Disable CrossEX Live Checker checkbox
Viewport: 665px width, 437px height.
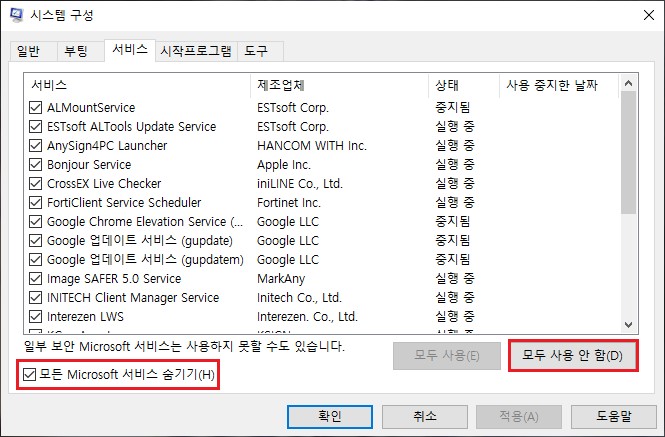pyautogui.click(x=35, y=184)
